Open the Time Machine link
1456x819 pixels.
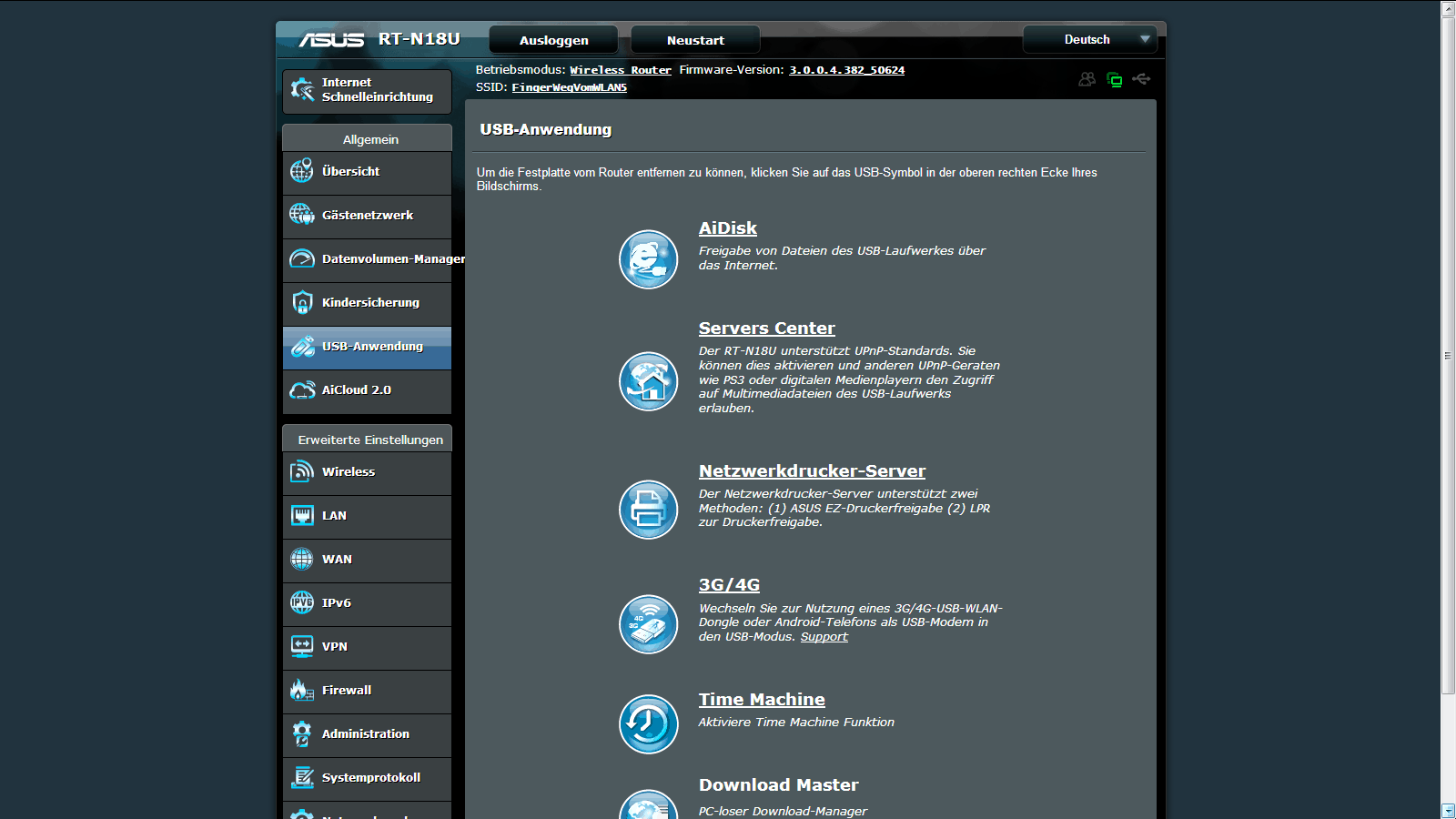coord(762,700)
